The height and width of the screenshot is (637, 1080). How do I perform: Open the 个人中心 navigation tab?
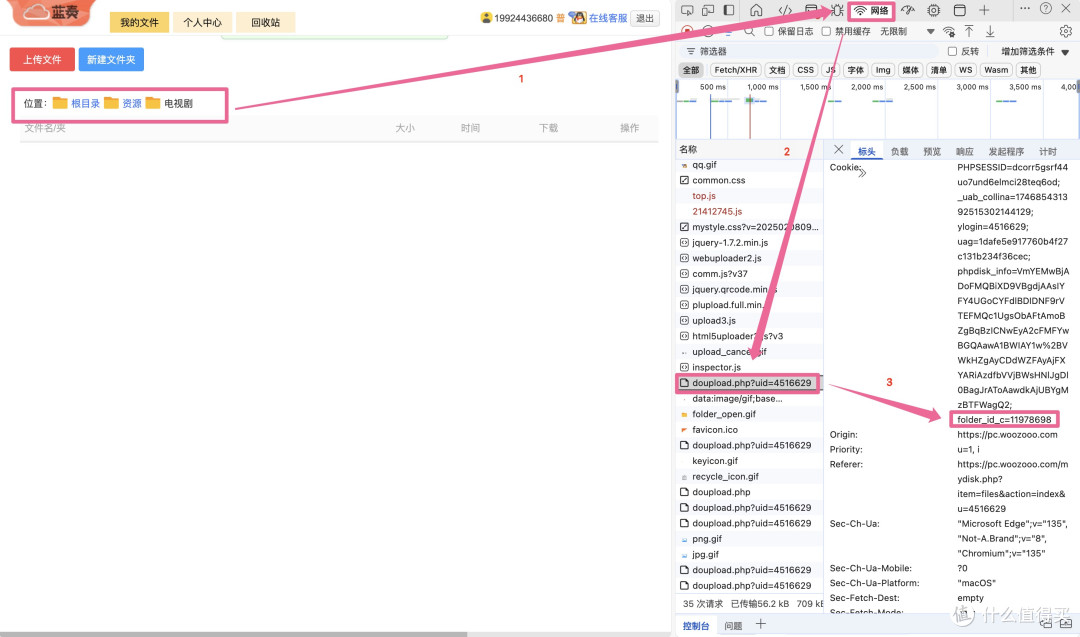(202, 22)
